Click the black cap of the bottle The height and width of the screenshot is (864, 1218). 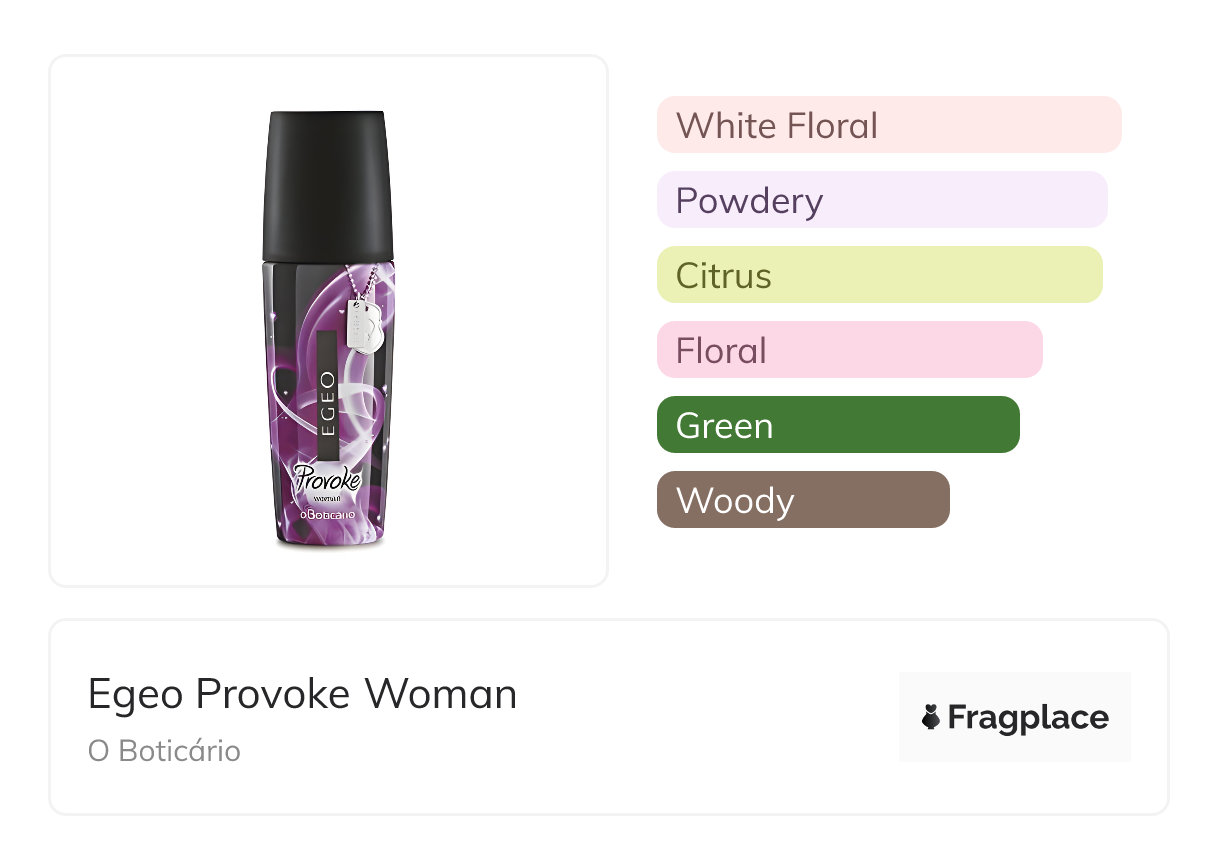coord(328,185)
